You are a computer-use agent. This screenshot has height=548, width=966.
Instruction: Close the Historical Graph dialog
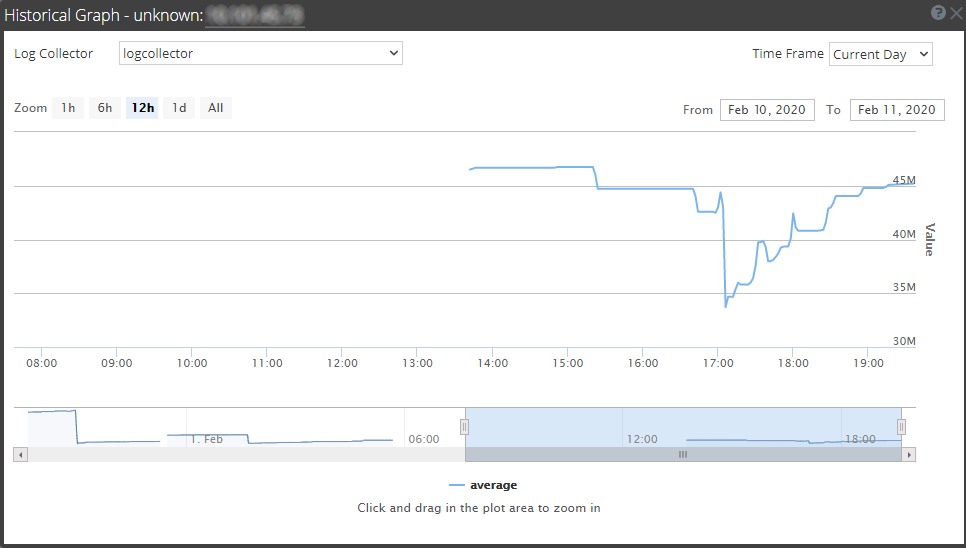(x=956, y=13)
